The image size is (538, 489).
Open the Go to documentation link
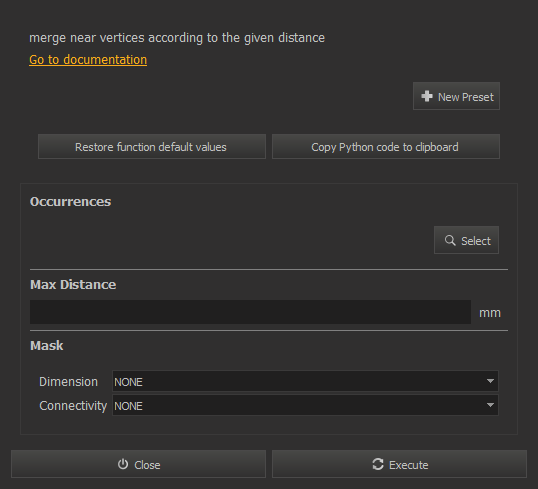tap(88, 60)
